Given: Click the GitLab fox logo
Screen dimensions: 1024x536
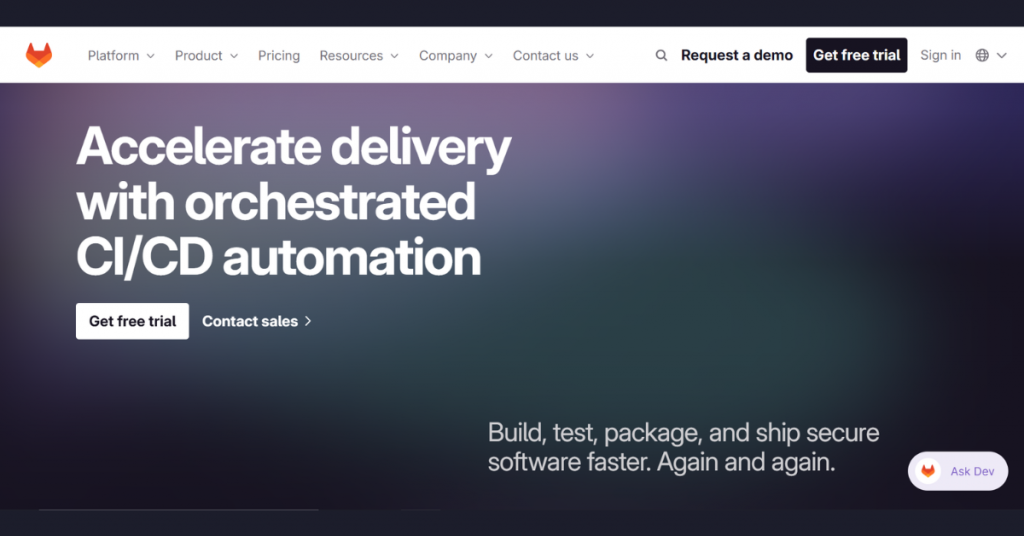Looking at the screenshot, I should click(x=39, y=55).
